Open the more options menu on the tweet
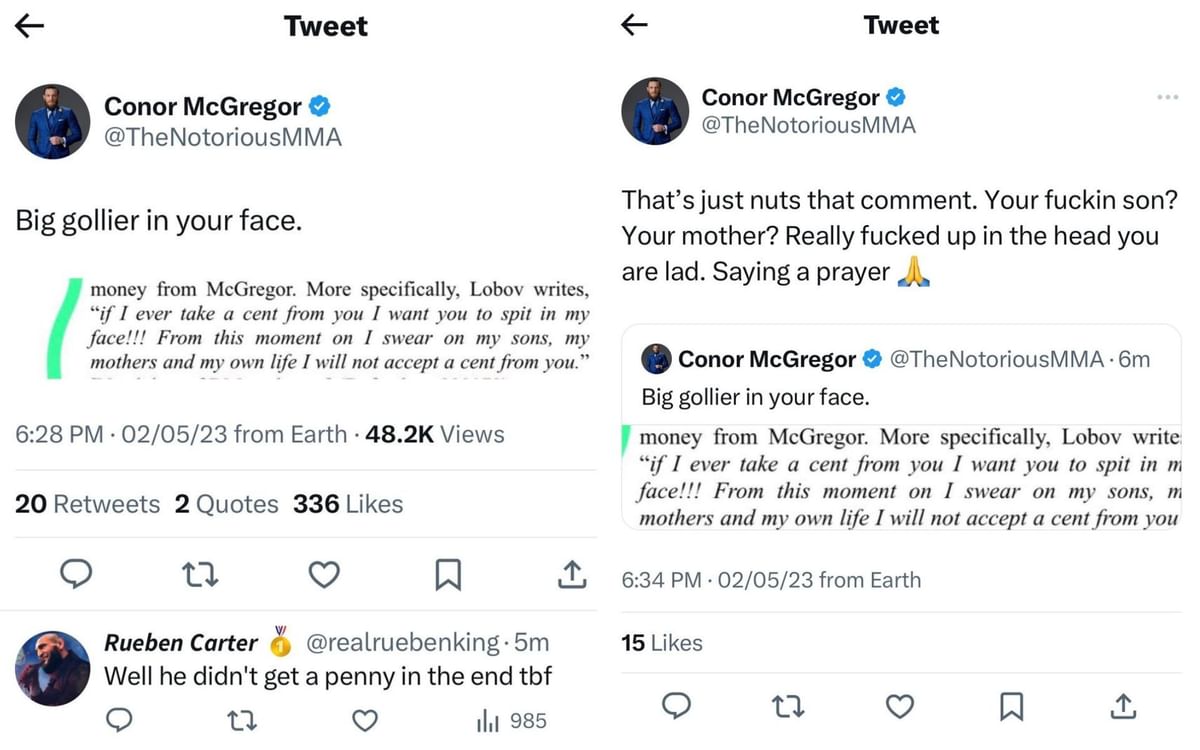The height and width of the screenshot is (750, 1200). click(1168, 96)
